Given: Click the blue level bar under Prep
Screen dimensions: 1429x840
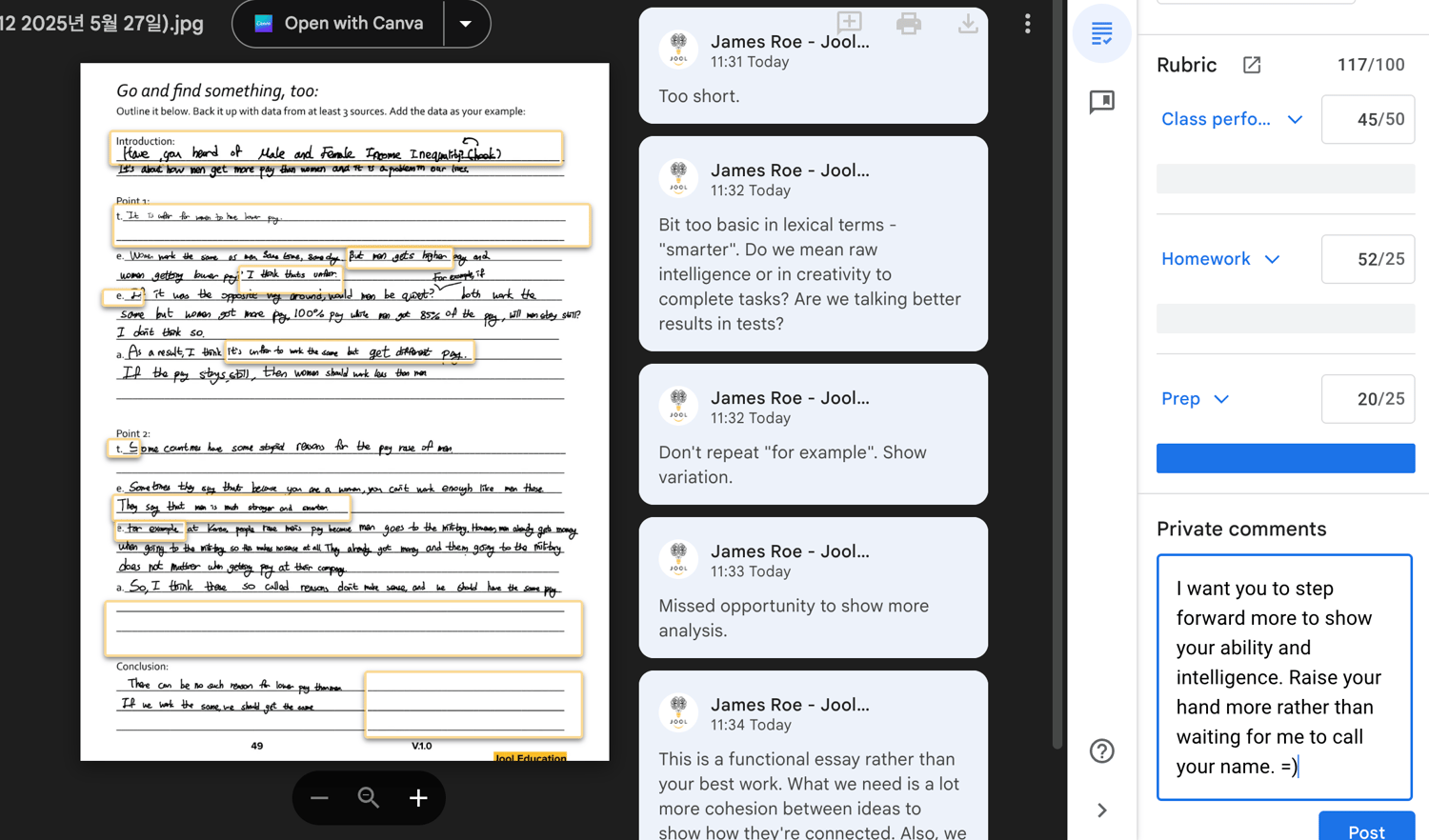Looking at the screenshot, I should click(x=1285, y=458).
